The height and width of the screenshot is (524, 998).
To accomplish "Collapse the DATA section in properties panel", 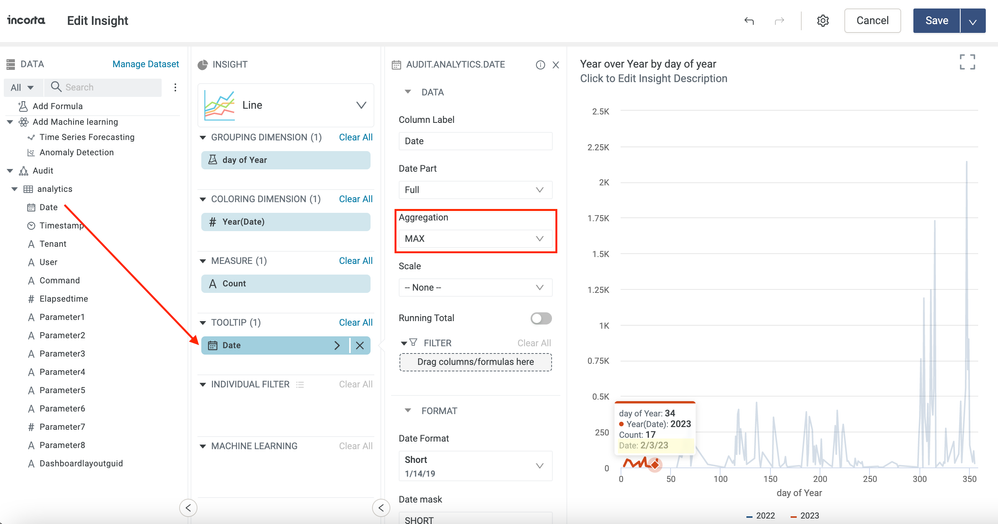I will click(x=408, y=92).
